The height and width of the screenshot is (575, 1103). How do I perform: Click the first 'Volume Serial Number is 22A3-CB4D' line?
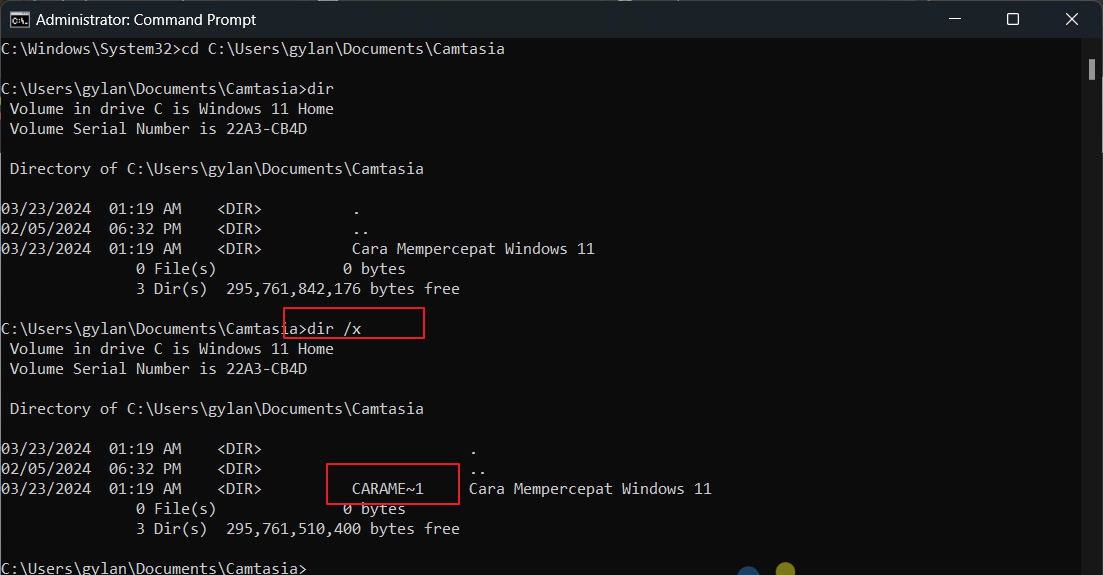click(158, 129)
